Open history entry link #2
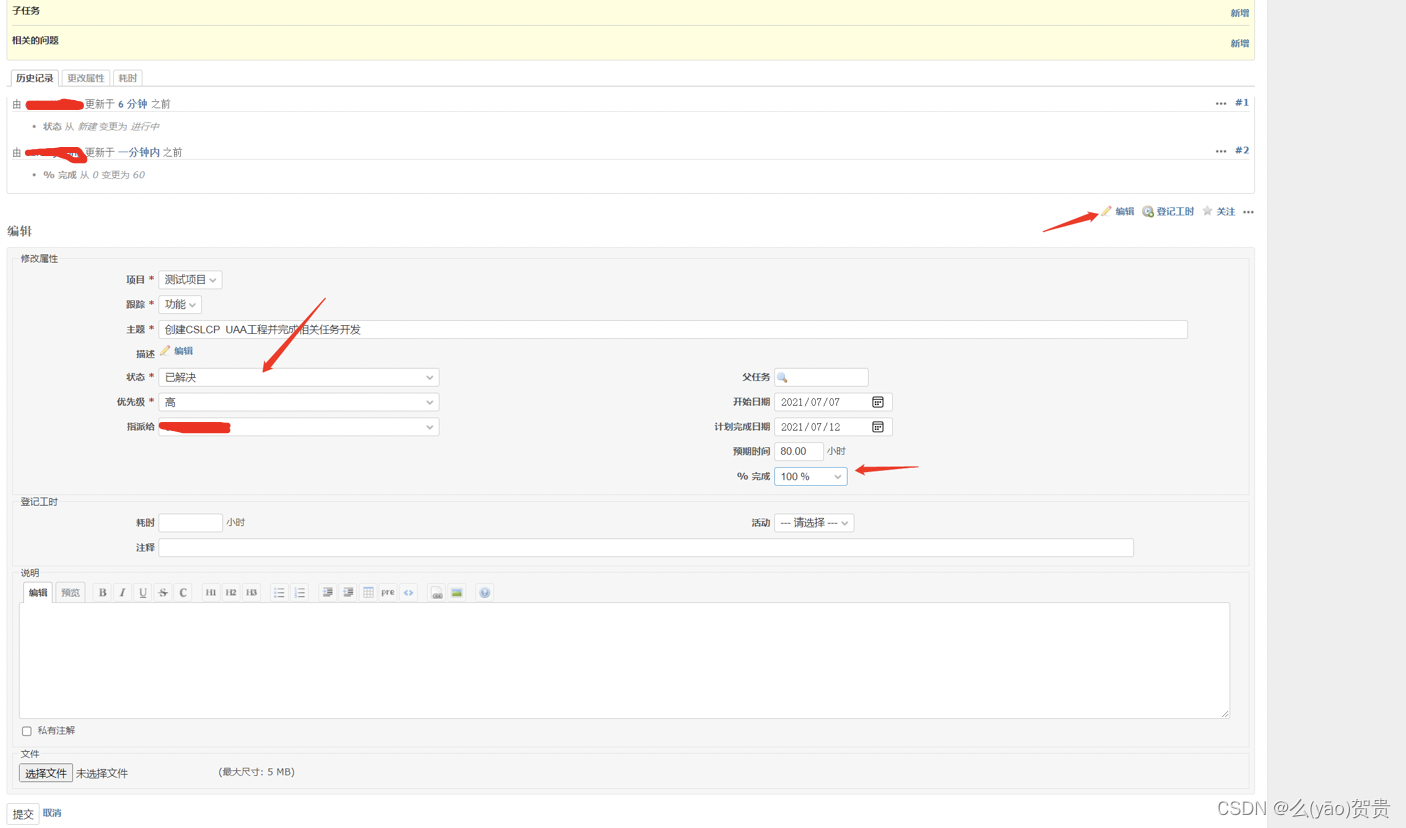 pos(1242,151)
